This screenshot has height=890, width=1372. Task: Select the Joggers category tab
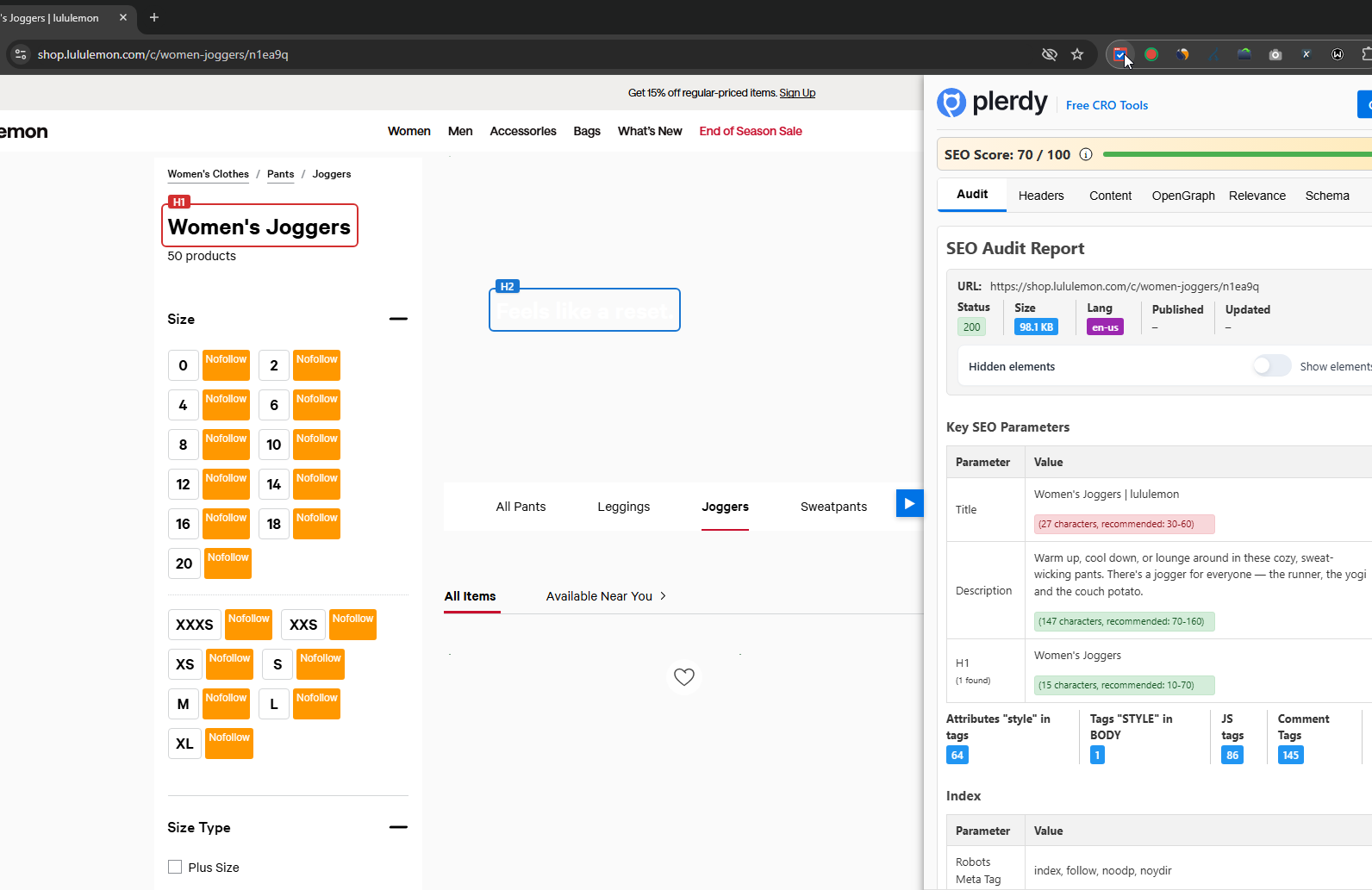[725, 507]
